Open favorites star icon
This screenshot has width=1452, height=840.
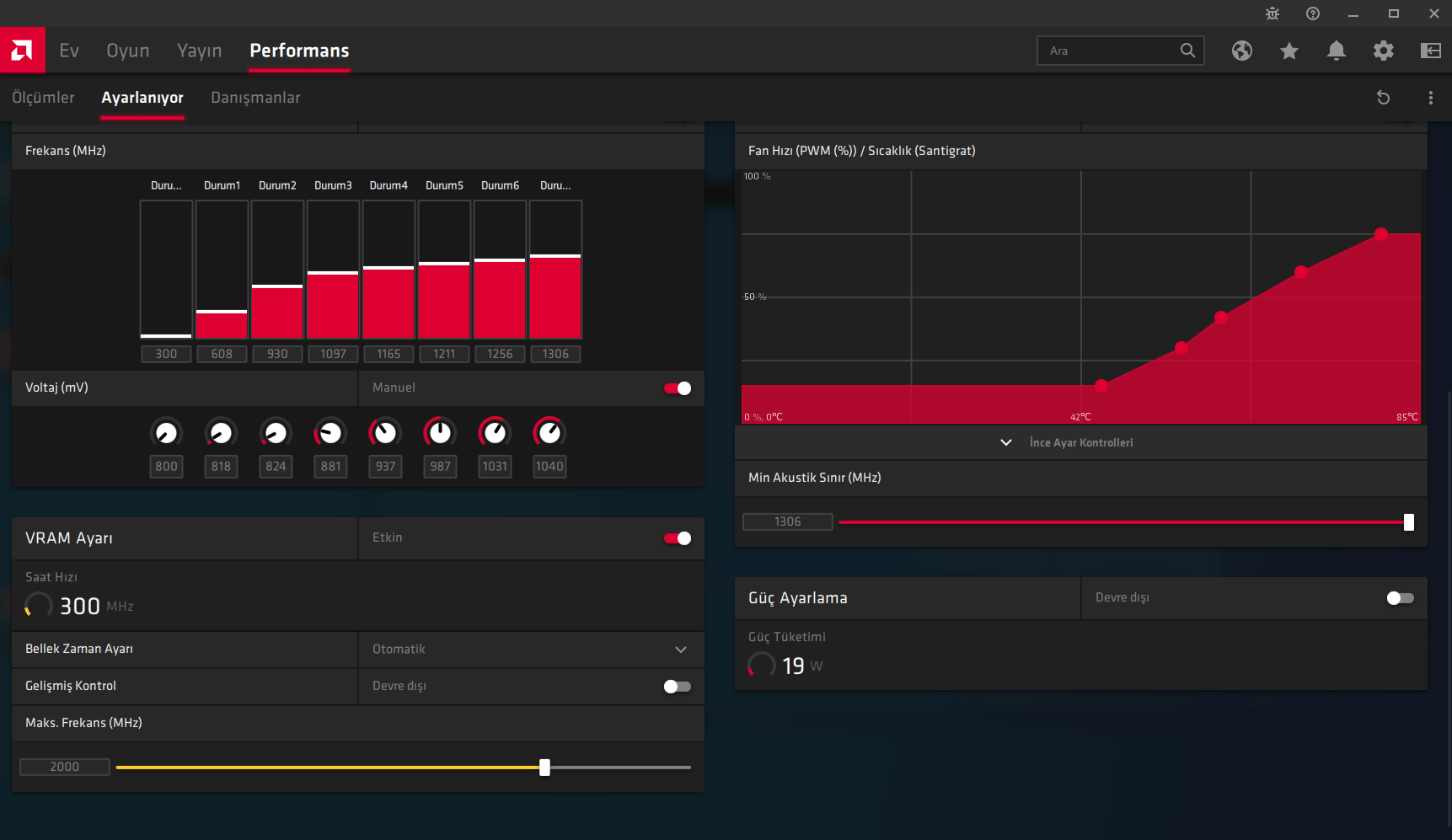tap(1289, 51)
